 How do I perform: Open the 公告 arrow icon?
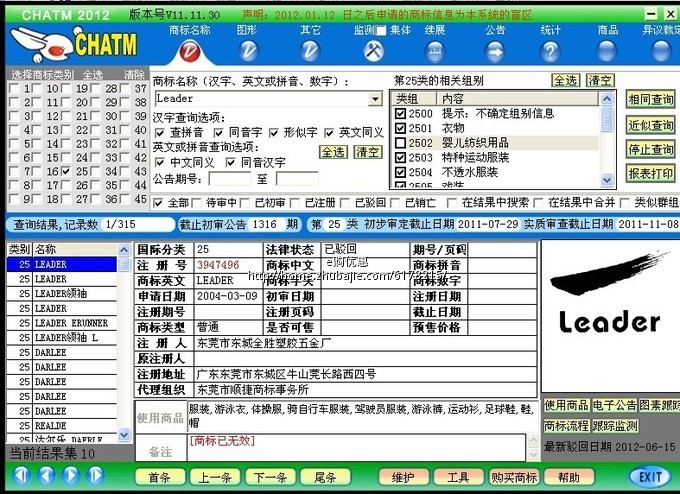point(495,51)
